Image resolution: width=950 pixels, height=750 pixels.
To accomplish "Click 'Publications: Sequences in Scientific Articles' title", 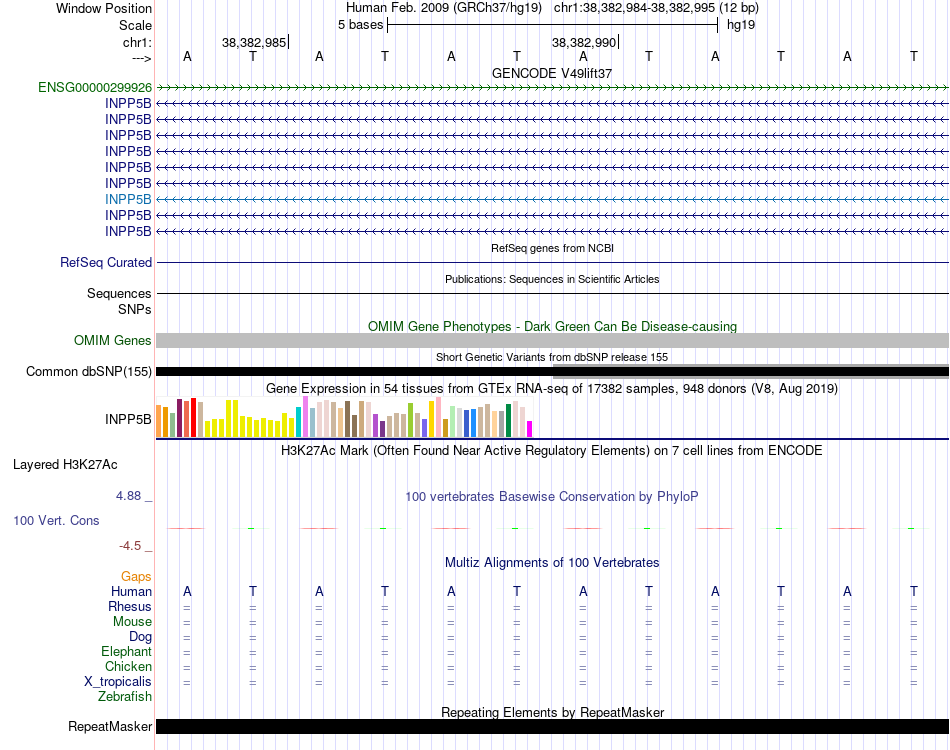I will 552,279.
